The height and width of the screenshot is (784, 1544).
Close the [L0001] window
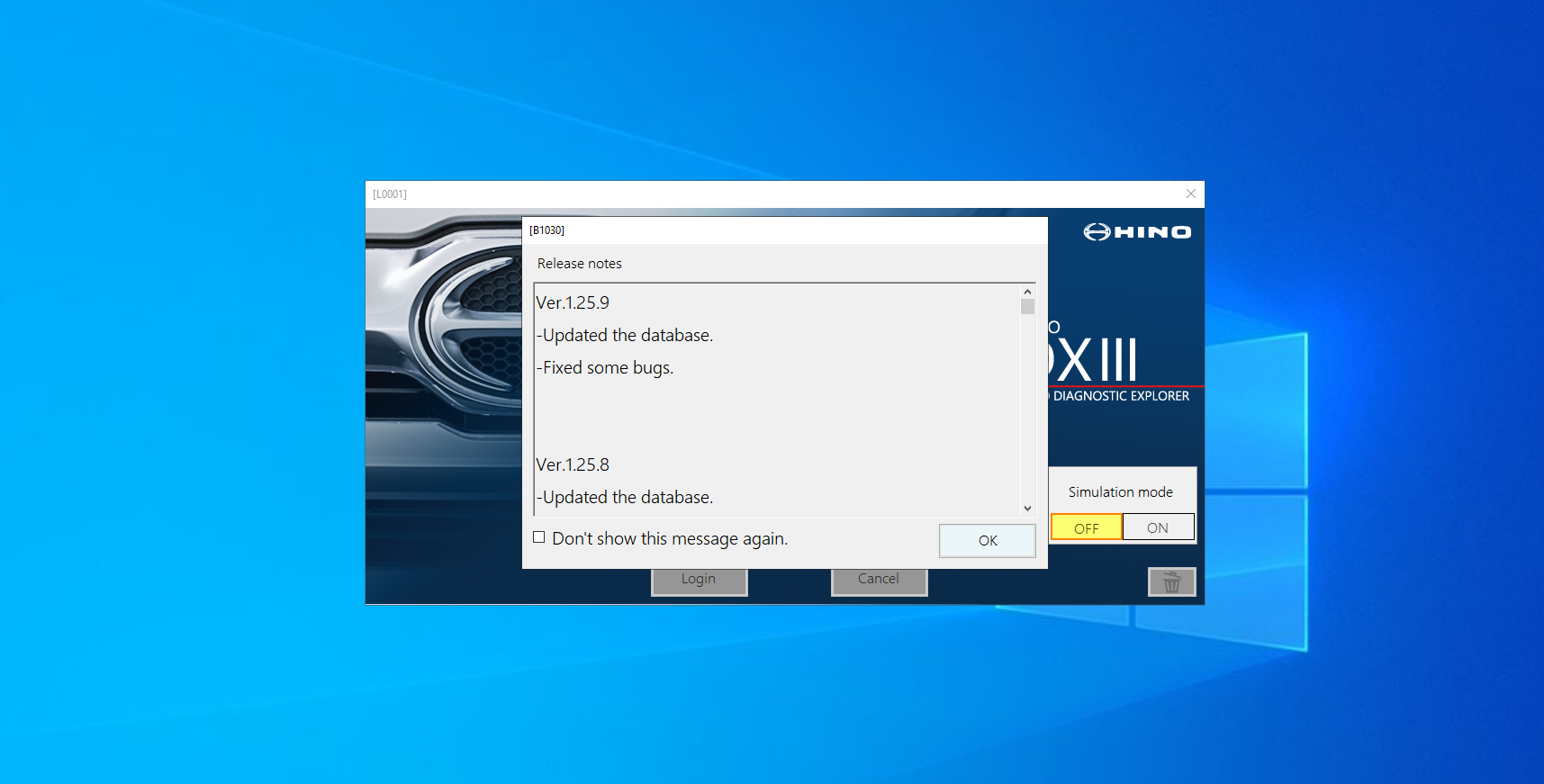pyautogui.click(x=1191, y=194)
